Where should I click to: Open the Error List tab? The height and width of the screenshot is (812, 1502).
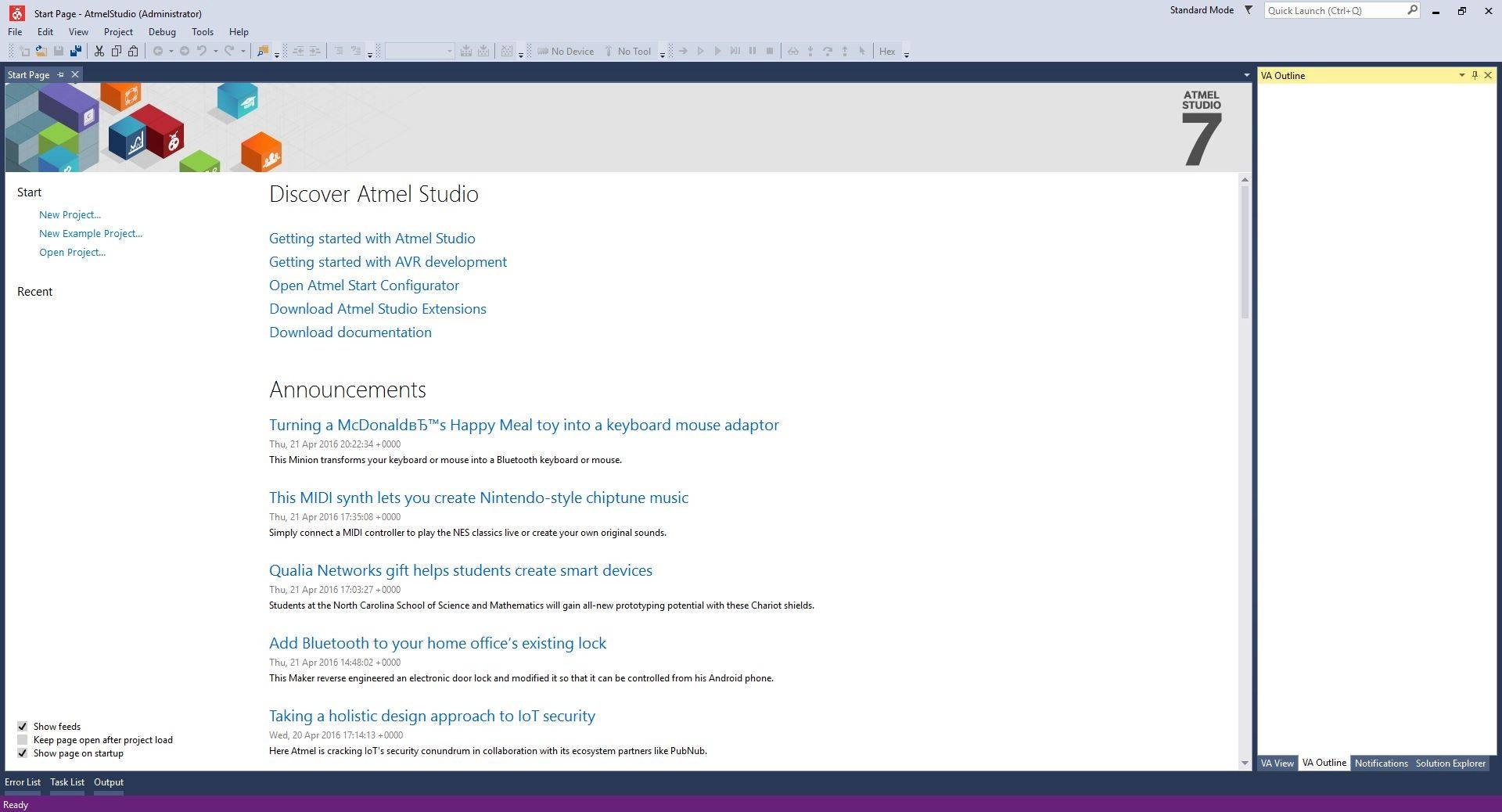click(23, 781)
